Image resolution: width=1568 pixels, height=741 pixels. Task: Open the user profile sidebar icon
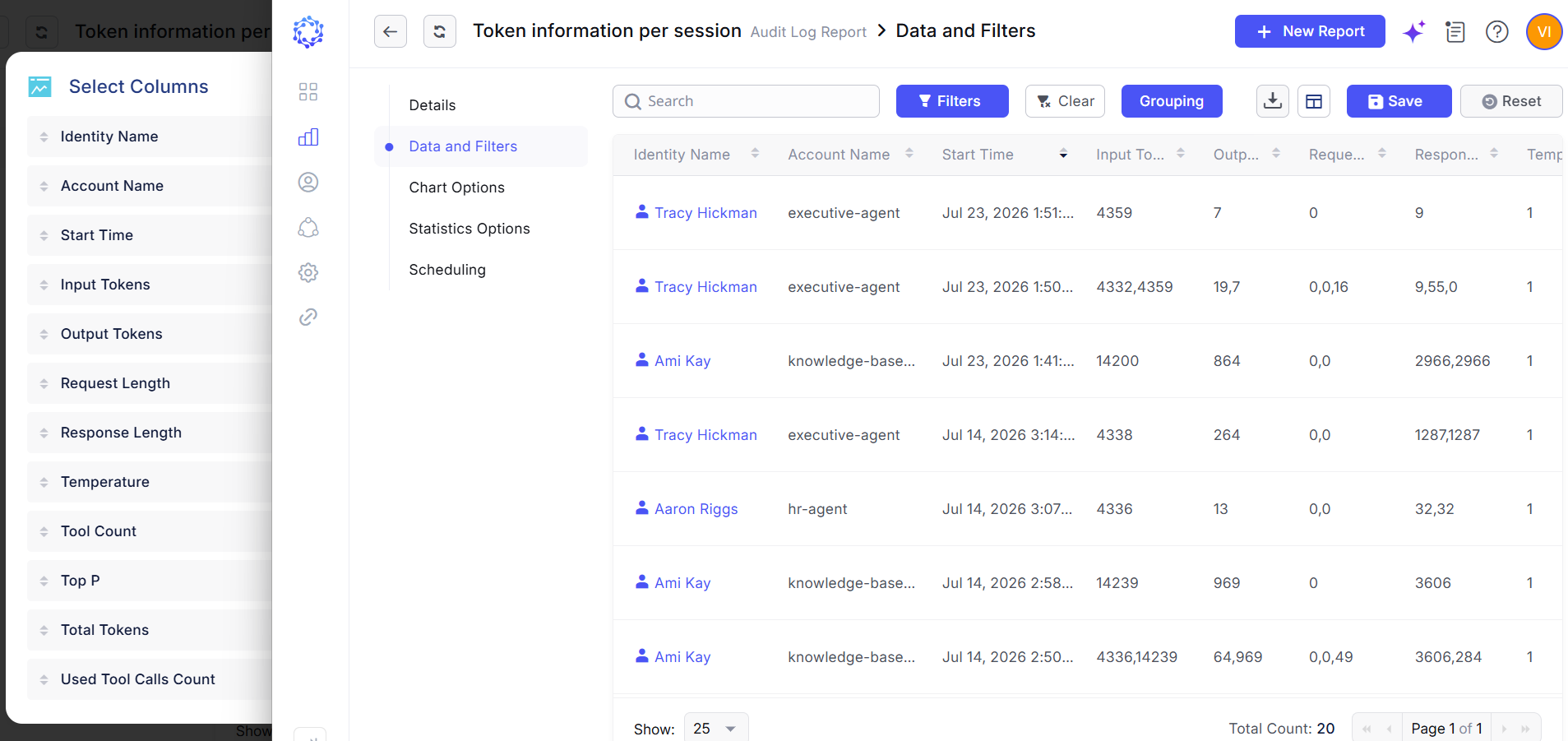coord(308,182)
